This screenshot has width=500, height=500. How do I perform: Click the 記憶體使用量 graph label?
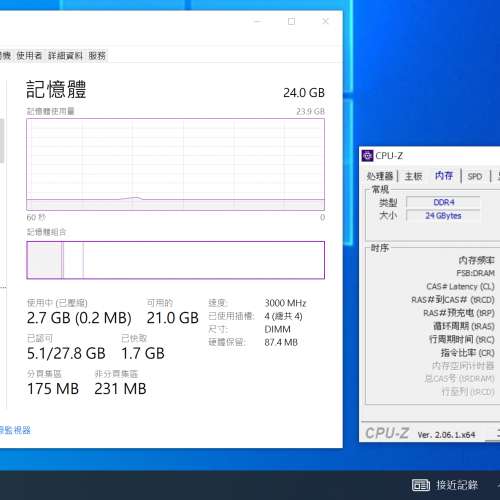(x=50, y=111)
